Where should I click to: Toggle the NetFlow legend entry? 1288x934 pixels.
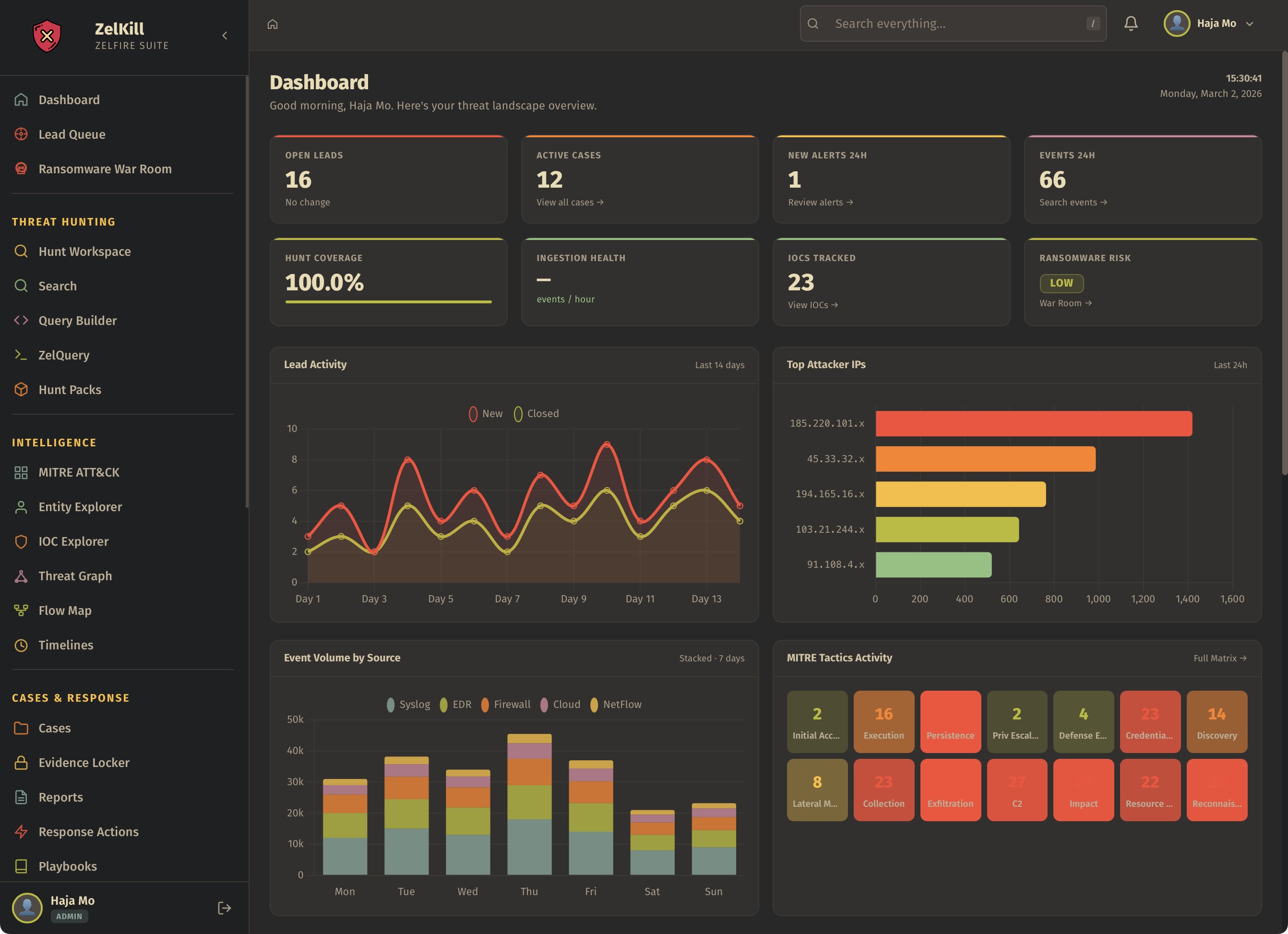pyautogui.click(x=616, y=705)
